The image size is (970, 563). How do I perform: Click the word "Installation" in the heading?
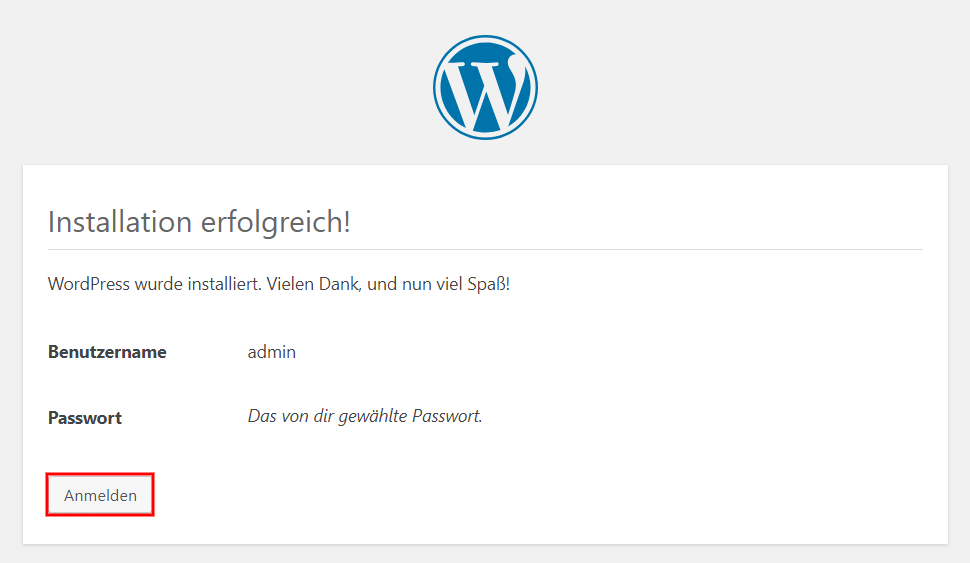point(120,222)
